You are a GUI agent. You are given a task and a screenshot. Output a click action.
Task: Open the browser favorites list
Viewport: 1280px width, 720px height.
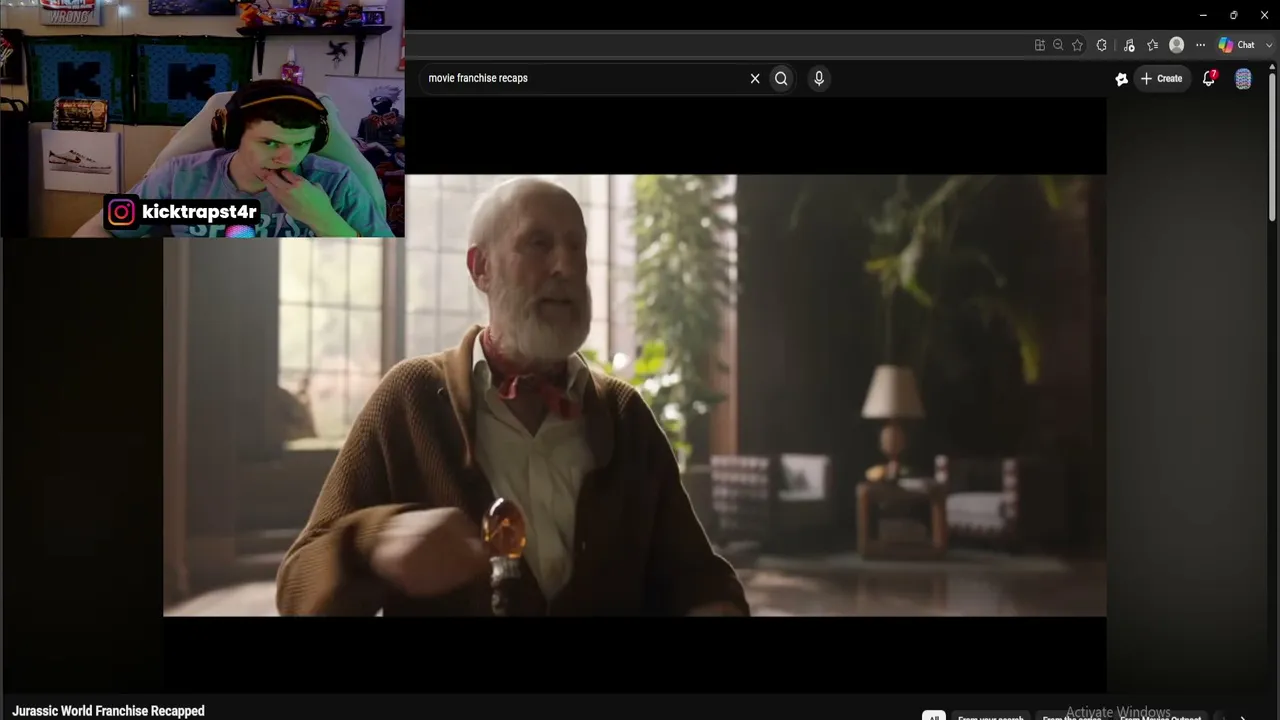[1153, 45]
